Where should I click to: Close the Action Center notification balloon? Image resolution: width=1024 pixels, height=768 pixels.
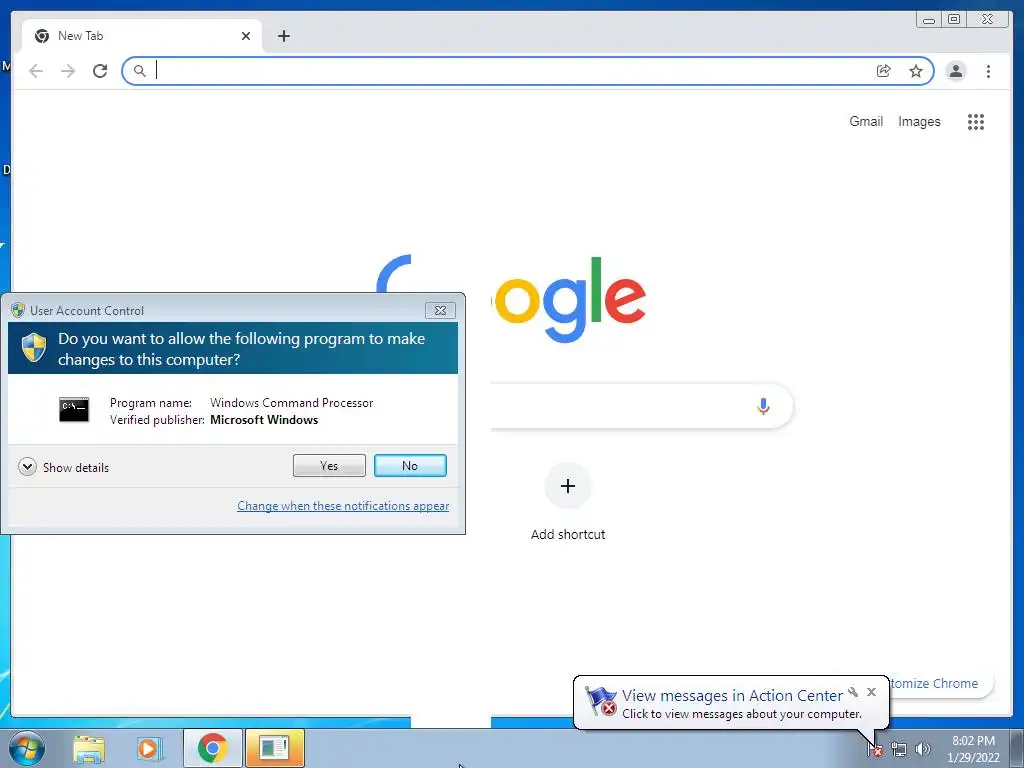pos(871,692)
